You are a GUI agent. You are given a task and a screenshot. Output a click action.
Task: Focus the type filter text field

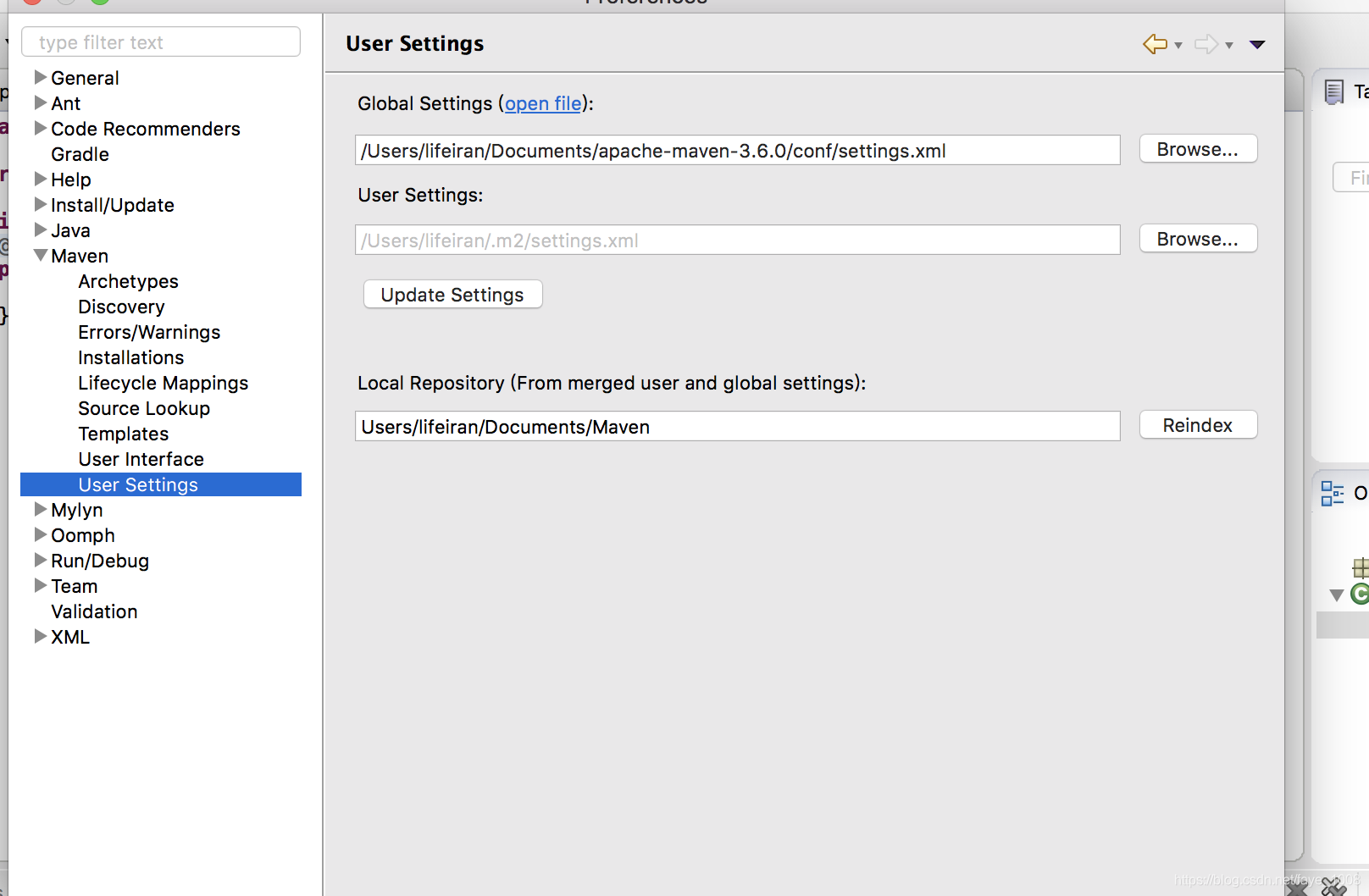pos(161,42)
